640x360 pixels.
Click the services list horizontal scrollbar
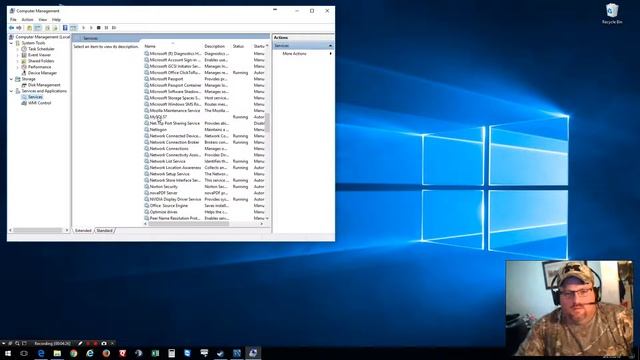pos(189,224)
